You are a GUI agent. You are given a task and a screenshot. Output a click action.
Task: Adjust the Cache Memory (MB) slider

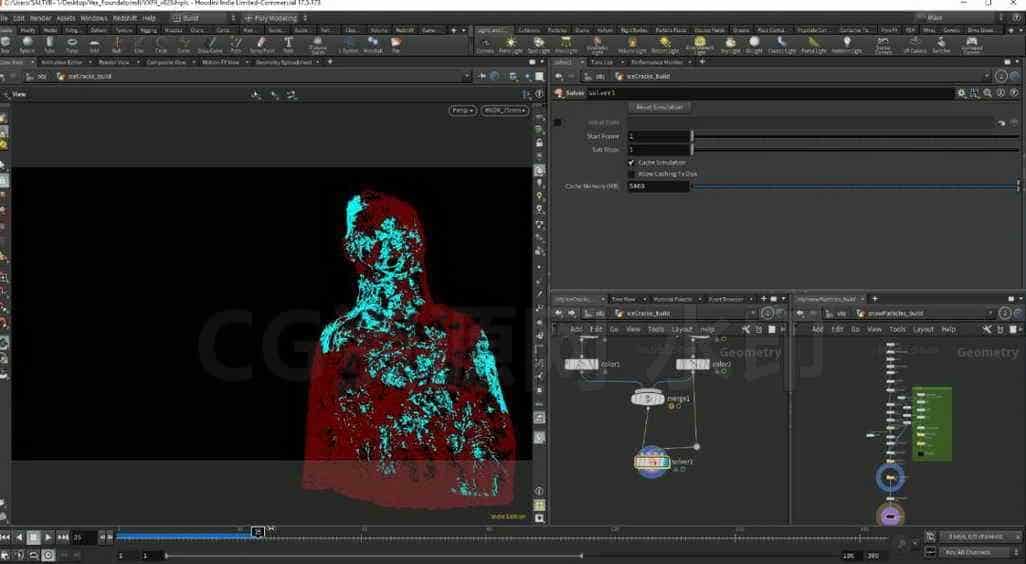click(x=855, y=186)
